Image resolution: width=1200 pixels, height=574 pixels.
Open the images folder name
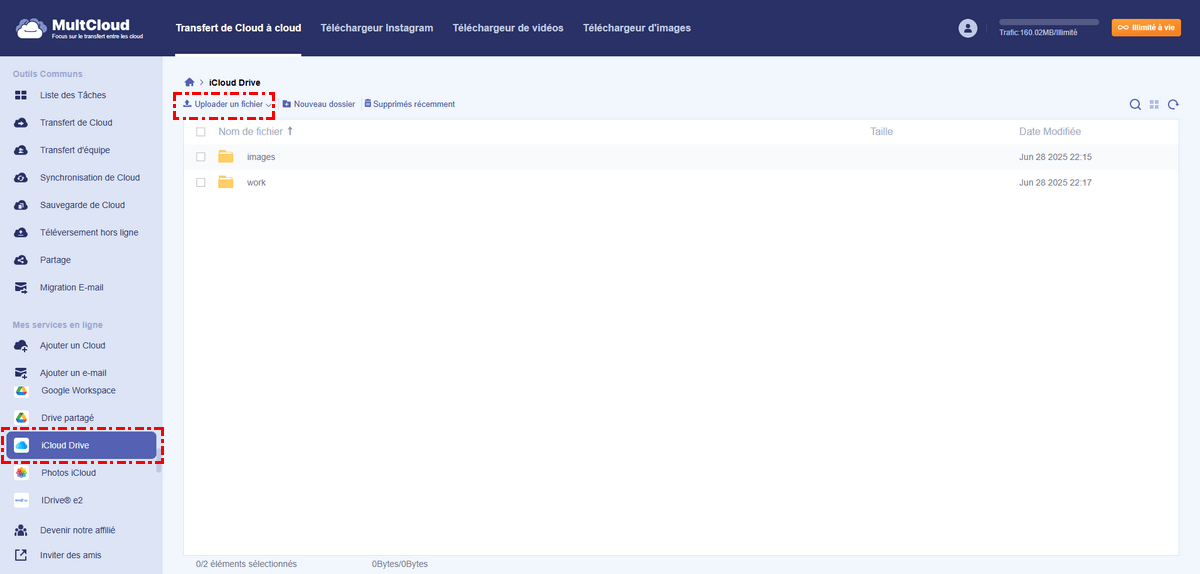[261, 157]
